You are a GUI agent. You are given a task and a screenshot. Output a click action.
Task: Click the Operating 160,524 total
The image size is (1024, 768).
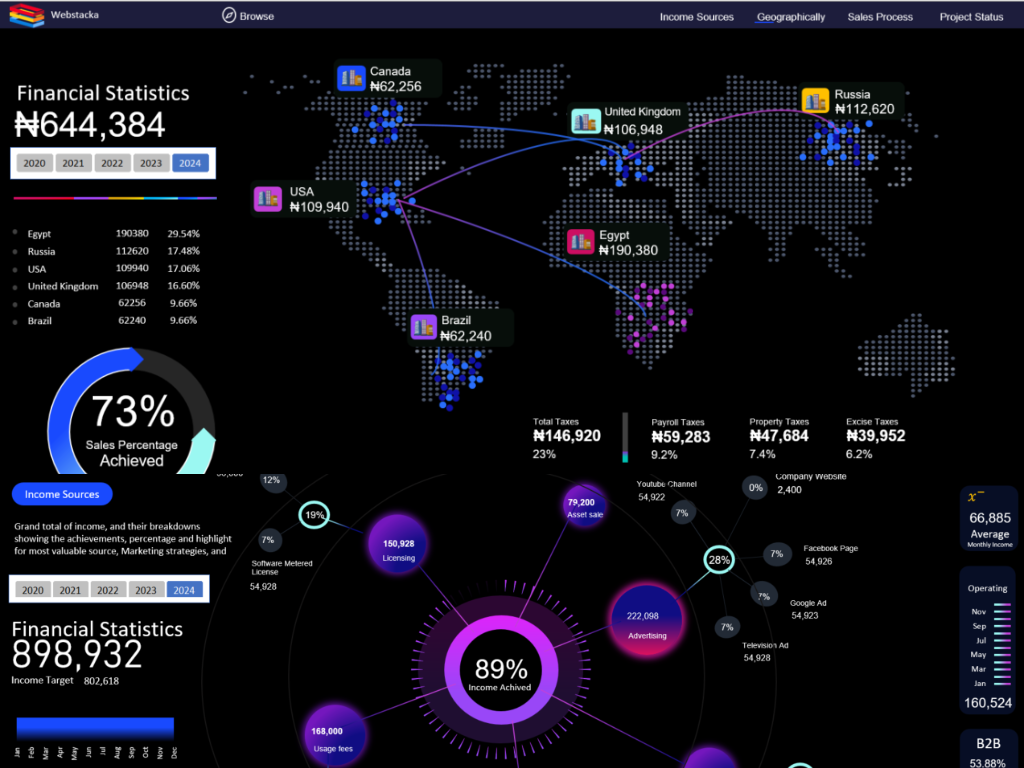[x=988, y=703]
